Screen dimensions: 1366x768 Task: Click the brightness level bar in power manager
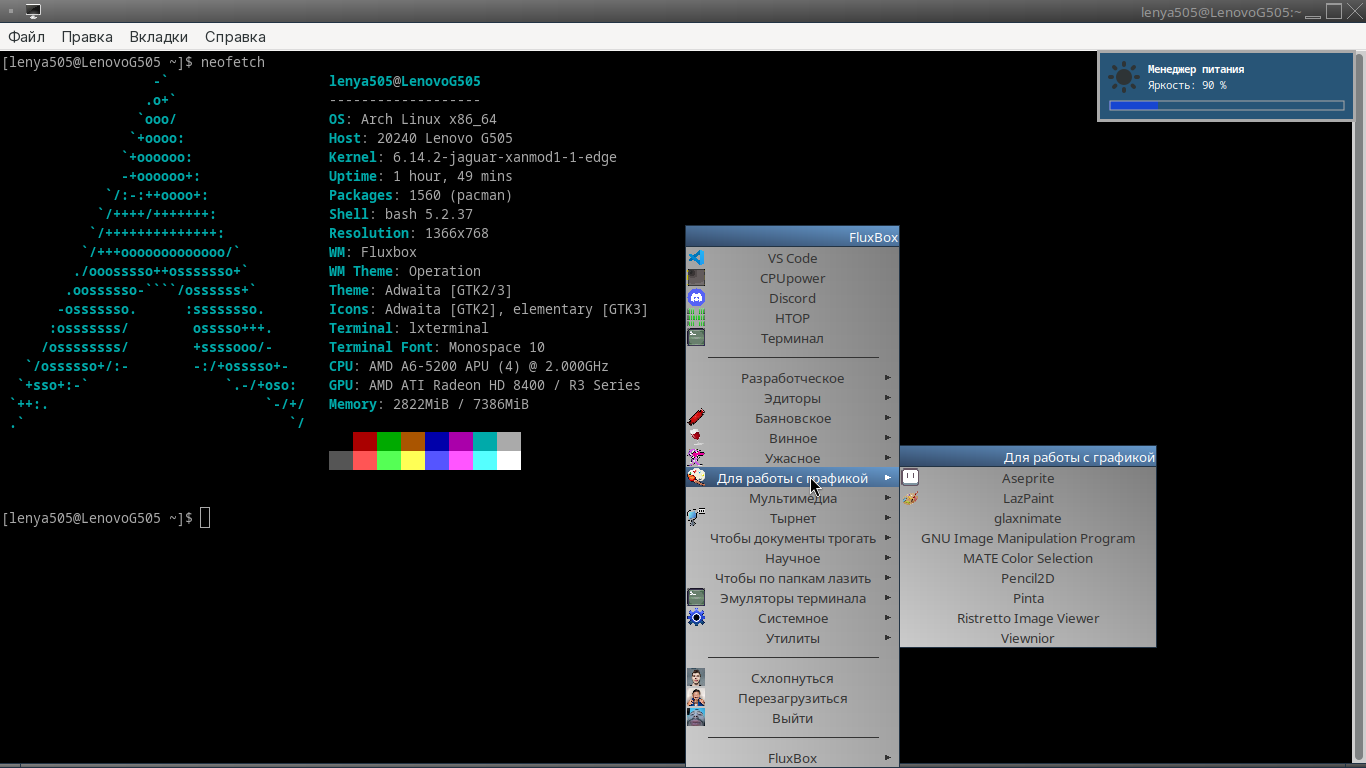click(1226, 105)
